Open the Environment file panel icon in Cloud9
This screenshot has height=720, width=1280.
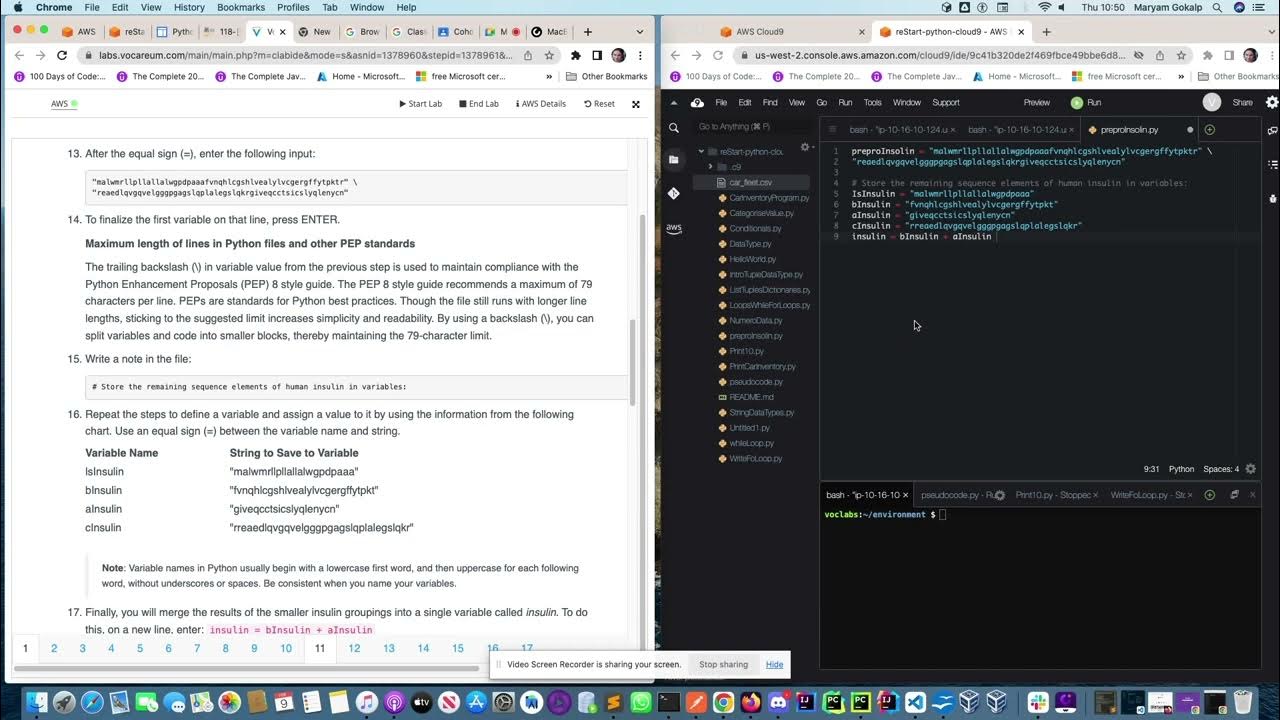(674, 160)
